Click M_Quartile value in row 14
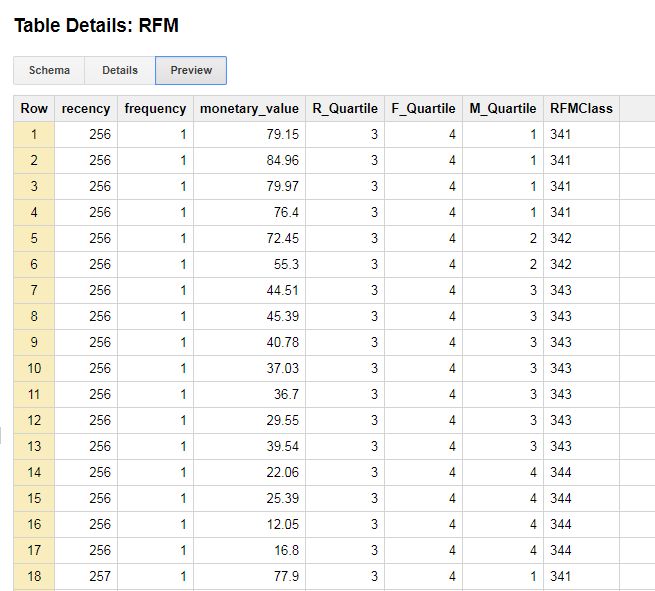The image size is (655, 591). (x=533, y=472)
